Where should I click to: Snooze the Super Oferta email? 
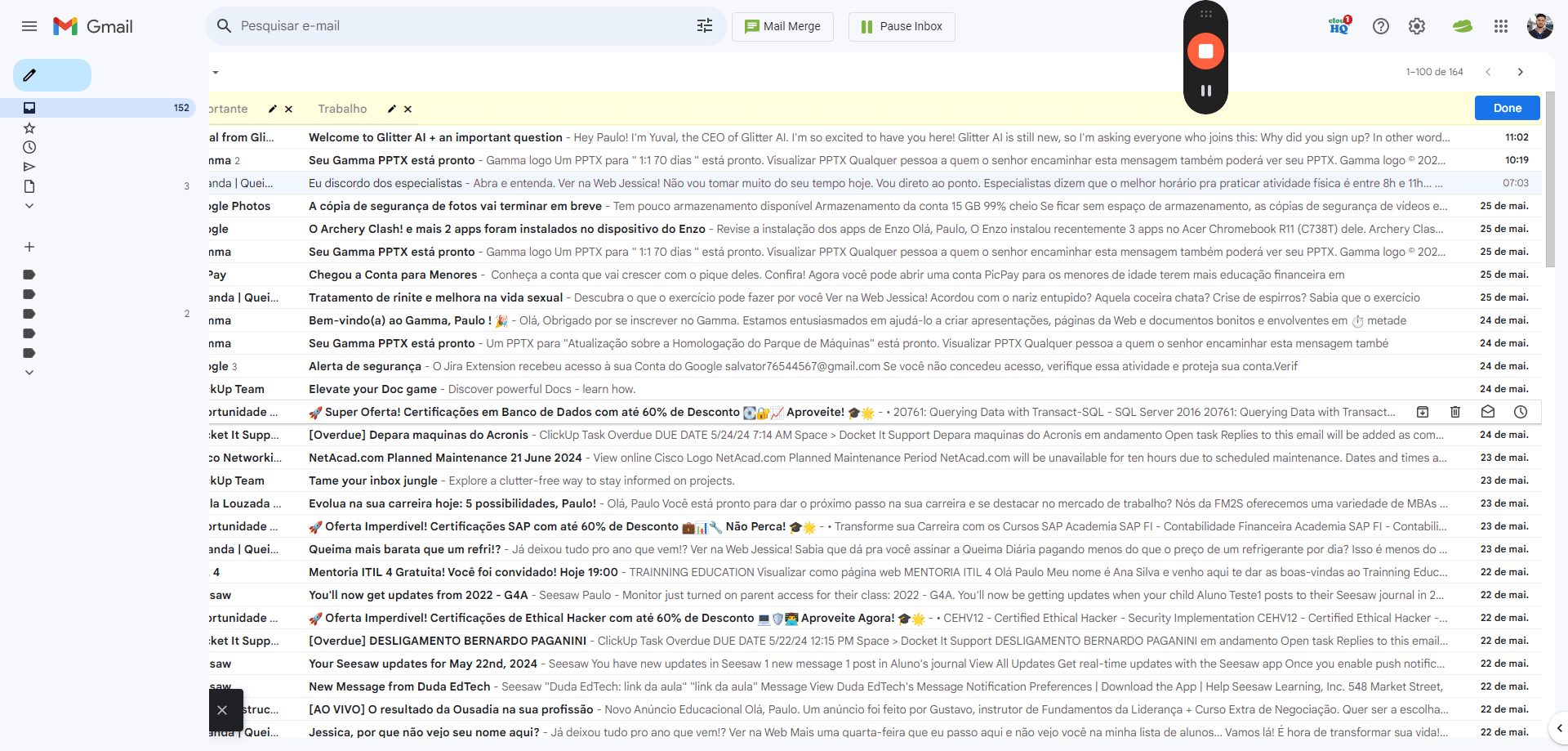1521,412
